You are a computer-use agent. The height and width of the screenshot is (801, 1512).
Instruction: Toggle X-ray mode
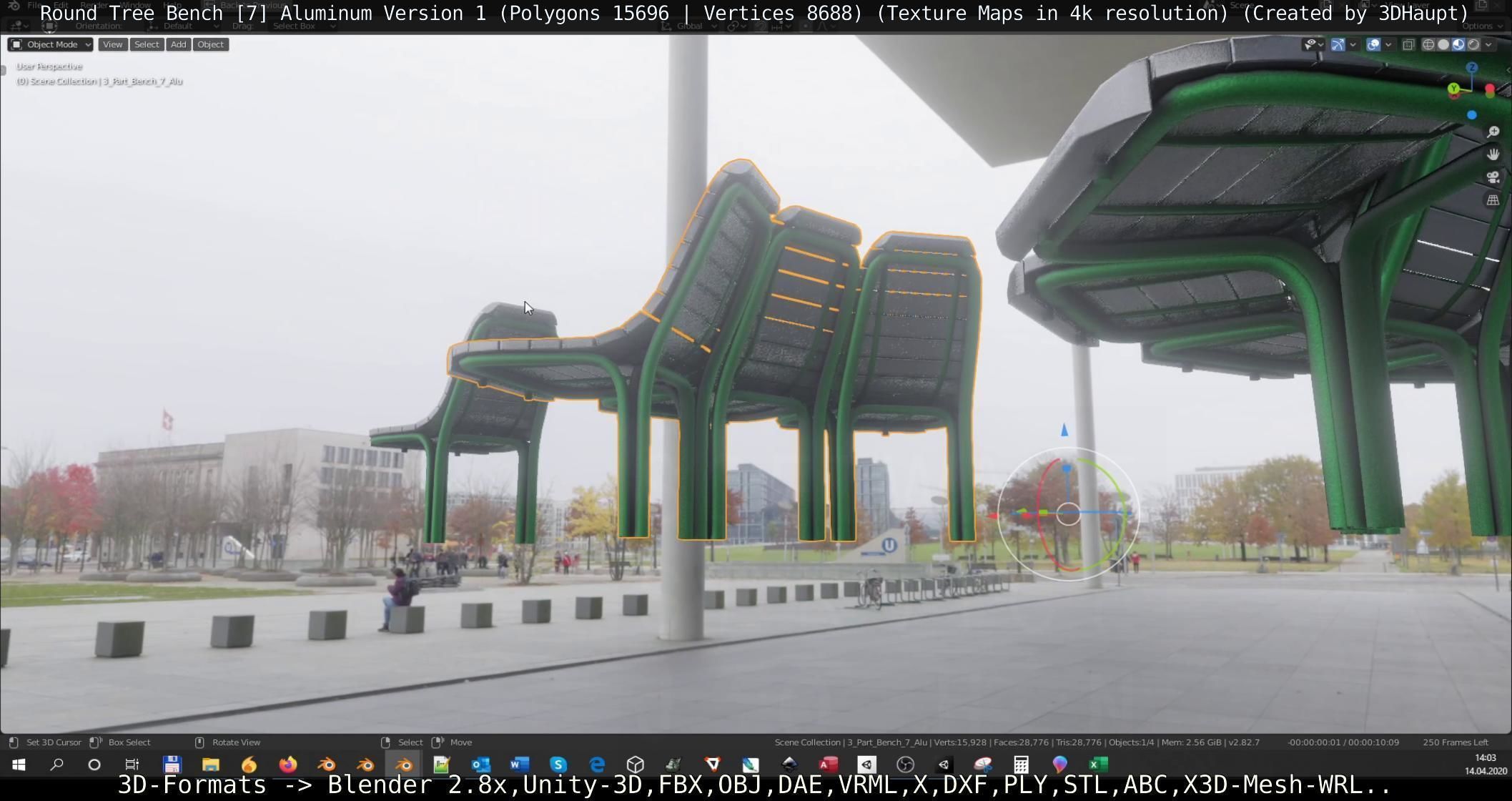click(x=1408, y=44)
